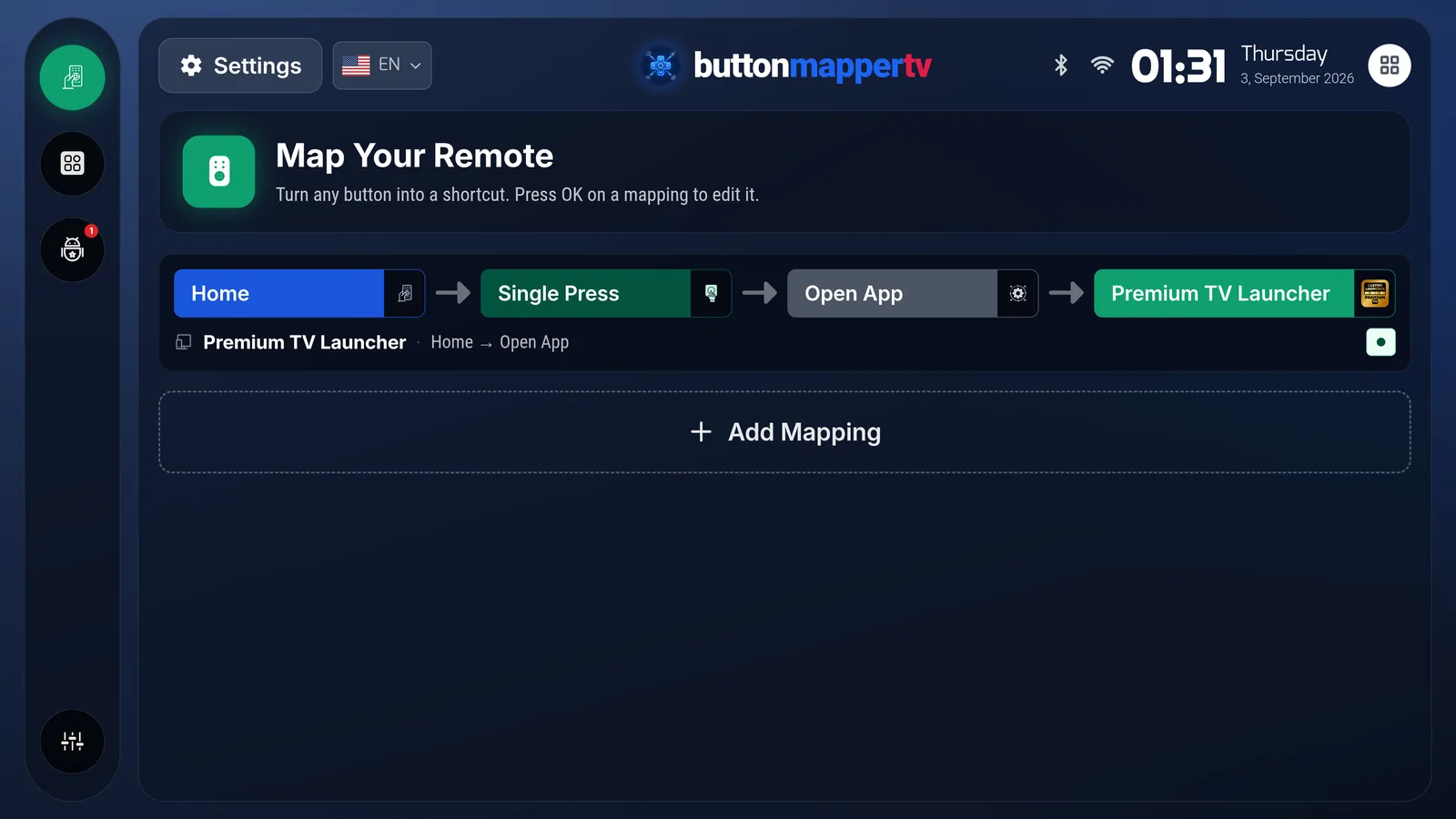The width and height of the screenshot is (1456, 819).
Task: Select the Single Press chip
Action: pos(585,293)
